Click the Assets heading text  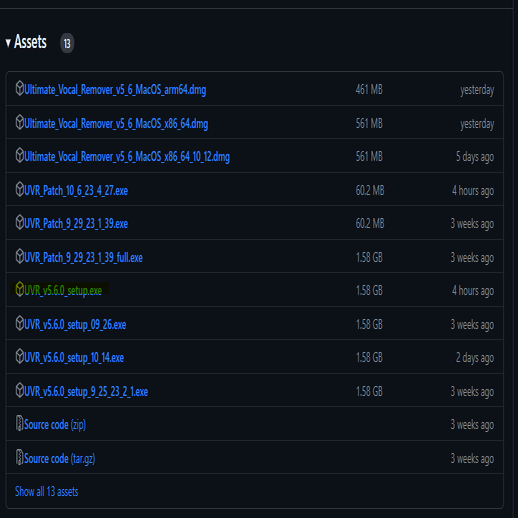click(30, 42)
